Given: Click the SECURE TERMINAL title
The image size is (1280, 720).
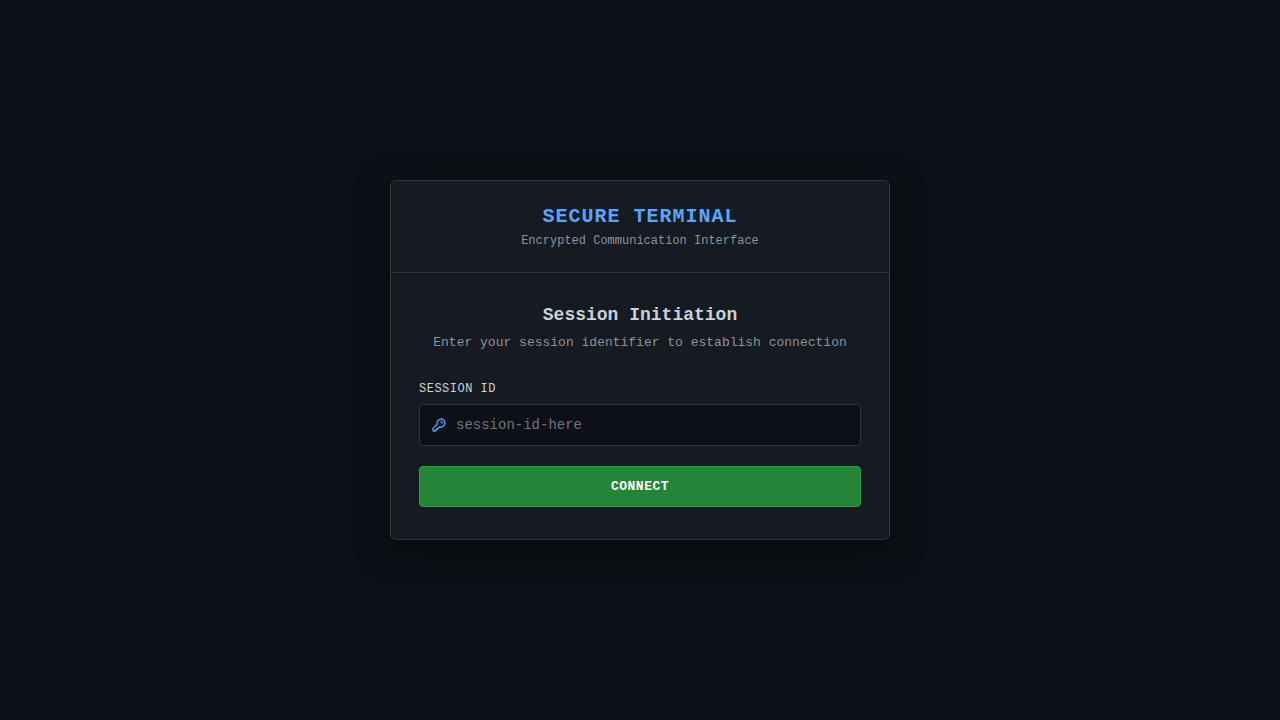Looking at the screenshot, I should 640,216.
